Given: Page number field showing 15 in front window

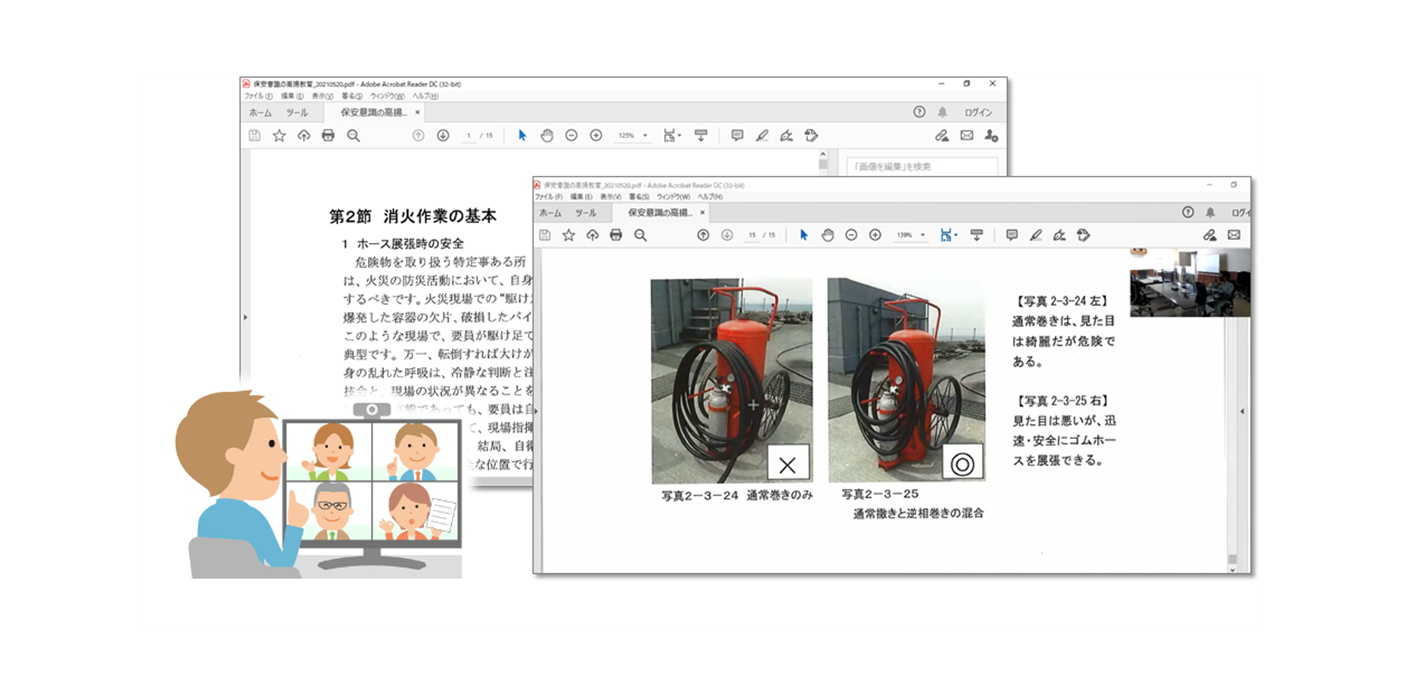Looking at the screenshot, I should point(752,235).
